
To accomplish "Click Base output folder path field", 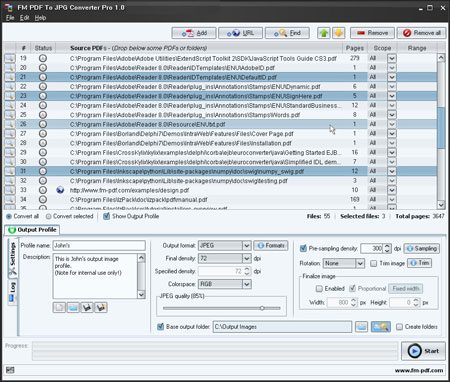I will click(282, 327).
